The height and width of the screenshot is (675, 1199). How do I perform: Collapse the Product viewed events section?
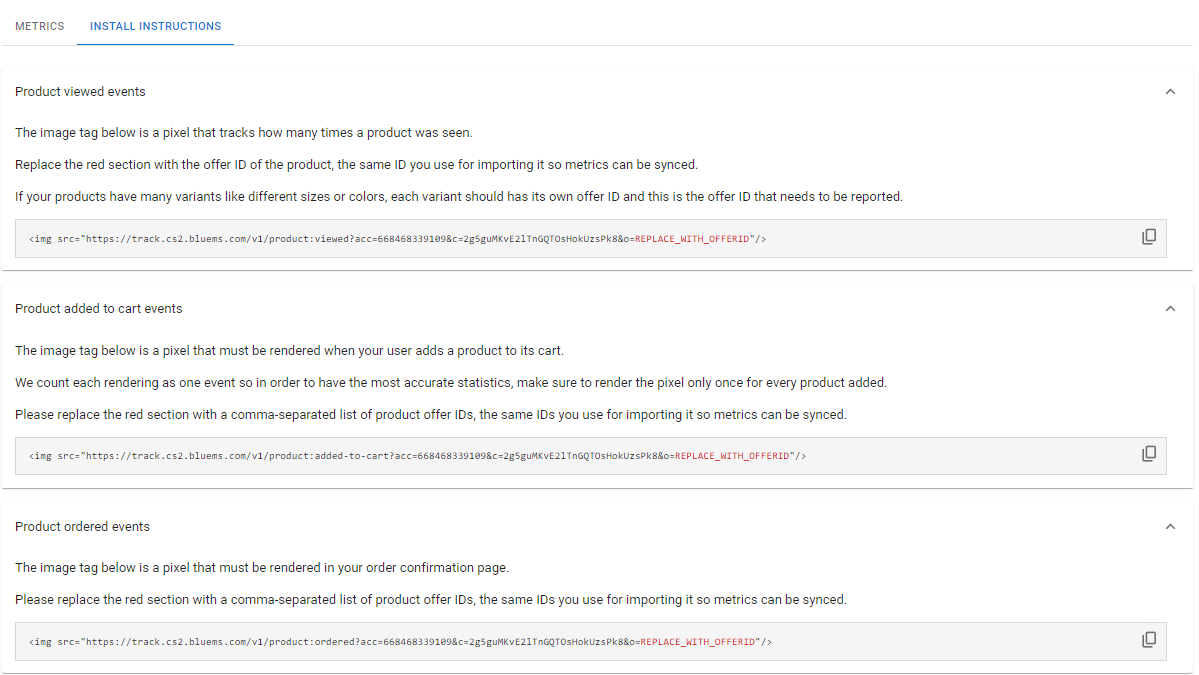click(1170, 92)
